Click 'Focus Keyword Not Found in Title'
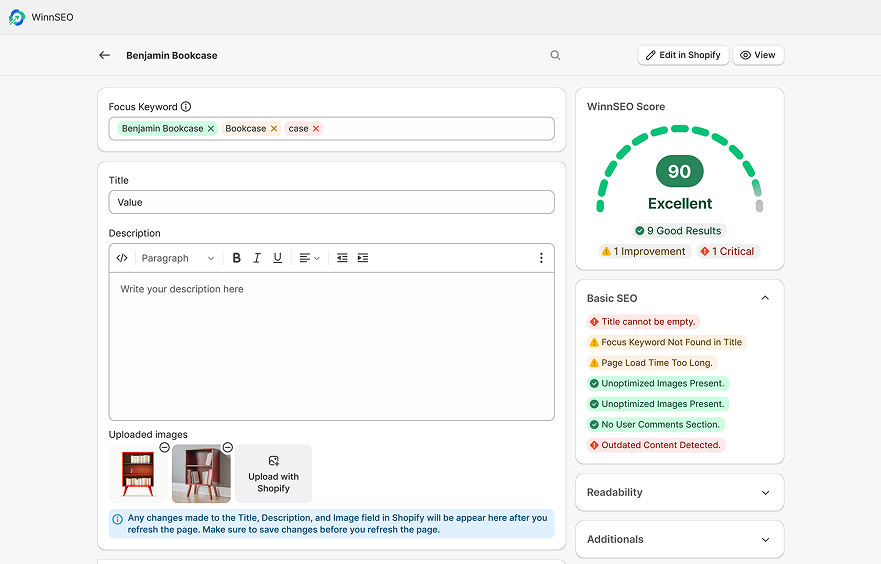 click(x=666, y=342)
